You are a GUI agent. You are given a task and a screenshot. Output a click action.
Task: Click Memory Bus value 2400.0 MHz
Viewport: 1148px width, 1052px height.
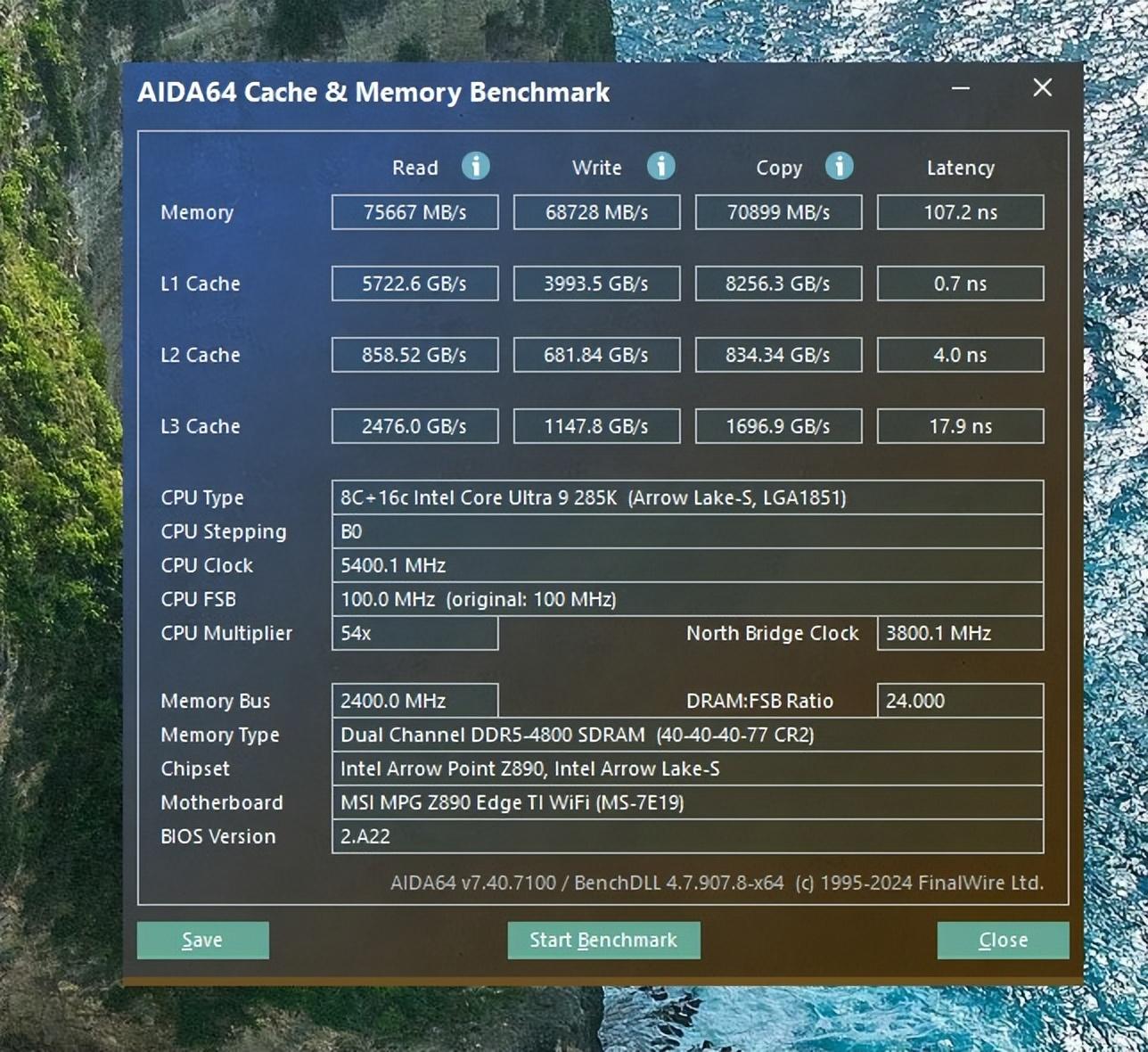[x=415, y=701]
